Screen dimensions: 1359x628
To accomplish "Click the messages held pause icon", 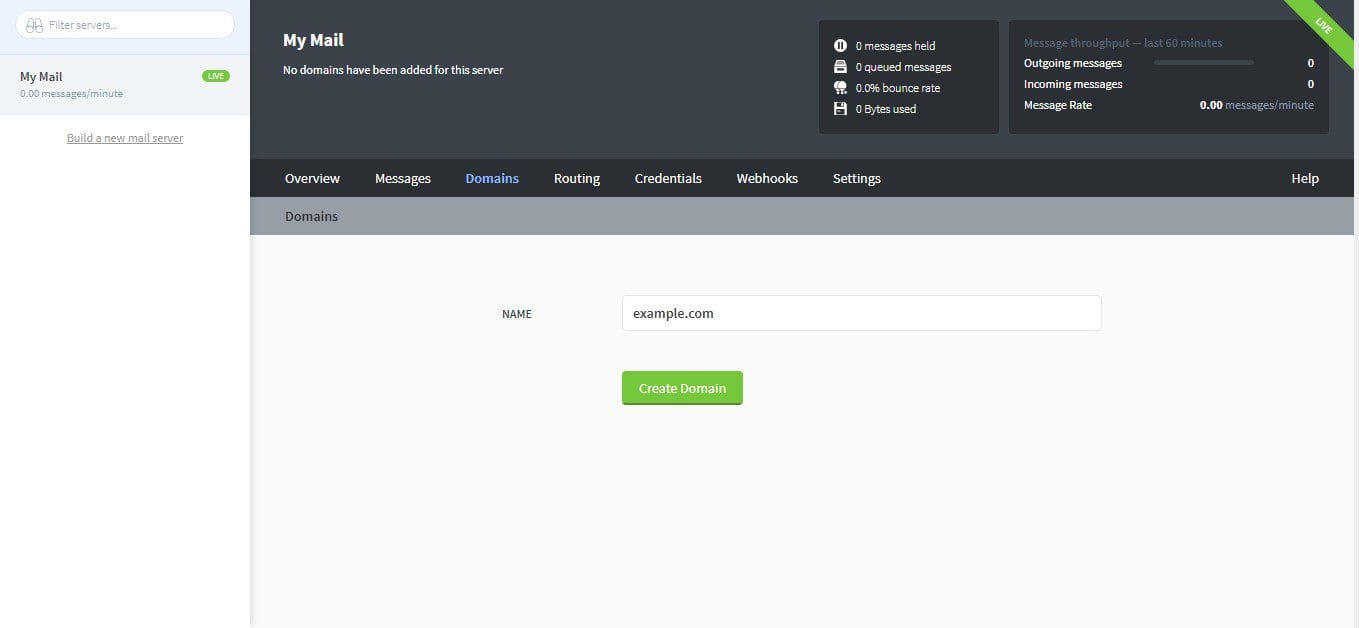I will [840, 45].
